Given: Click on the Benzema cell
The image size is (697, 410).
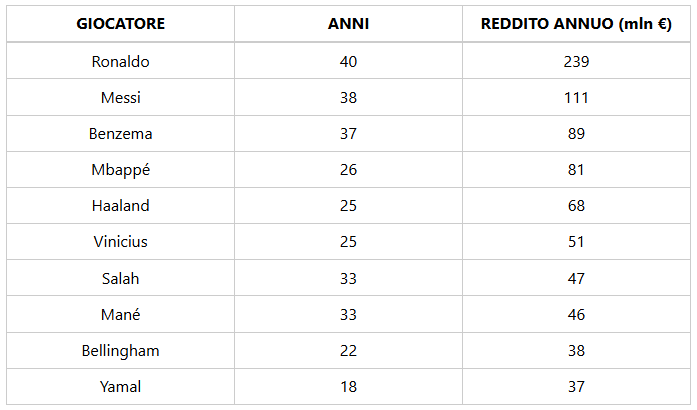Looking at the screenshot, I should (121, 134).
